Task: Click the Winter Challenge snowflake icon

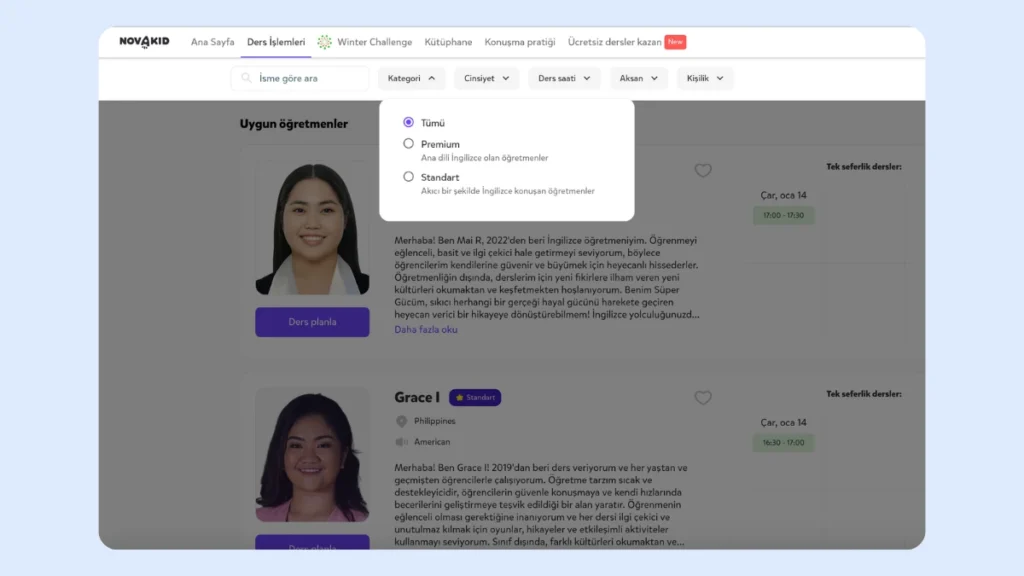Action: (324, 42)
